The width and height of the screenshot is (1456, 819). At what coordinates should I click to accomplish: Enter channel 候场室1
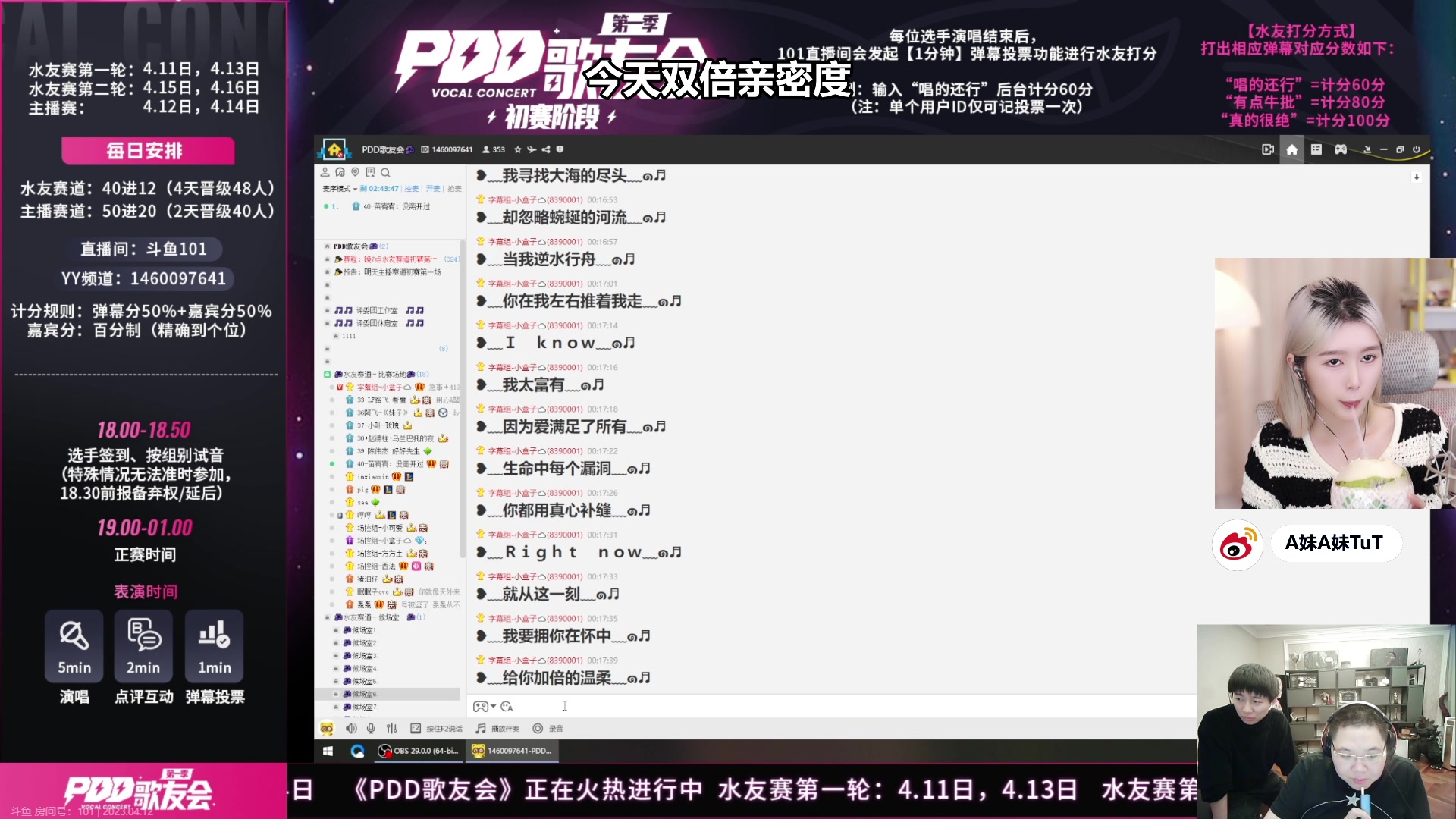[359, 631]
